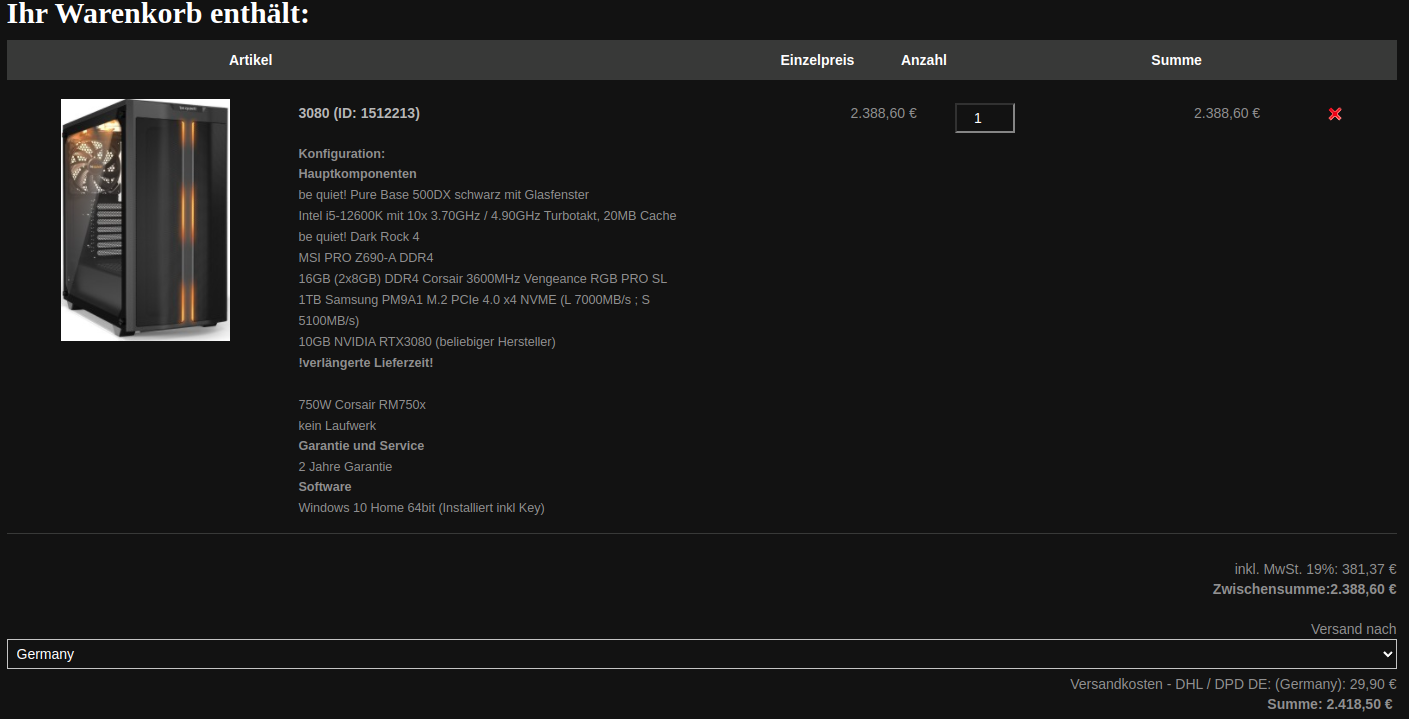This screenshot has width=1409, height=719.
Task: Click the Ihr Warenkorb enthält heading
Action: coord(158,15)
